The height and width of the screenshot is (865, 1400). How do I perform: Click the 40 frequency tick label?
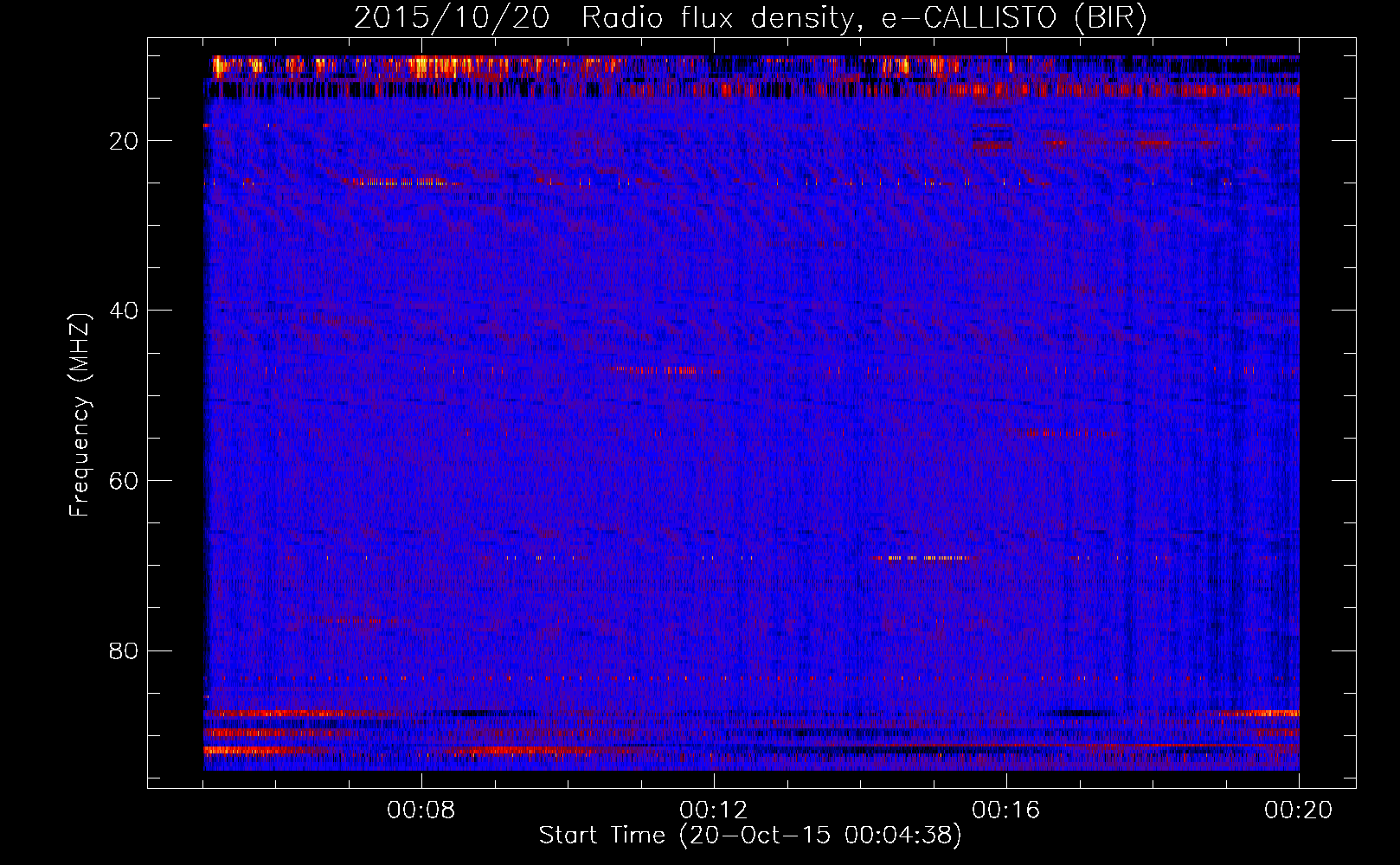coord(124,311)
